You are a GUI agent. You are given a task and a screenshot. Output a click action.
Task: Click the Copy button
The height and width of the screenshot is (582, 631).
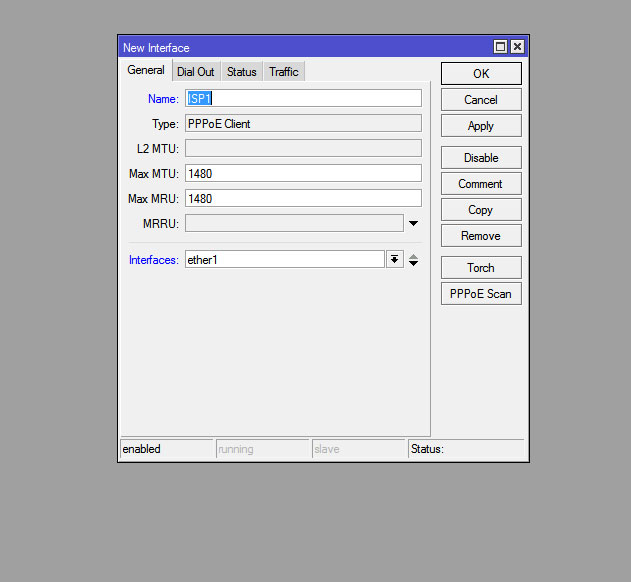click(x=481, y=210)
